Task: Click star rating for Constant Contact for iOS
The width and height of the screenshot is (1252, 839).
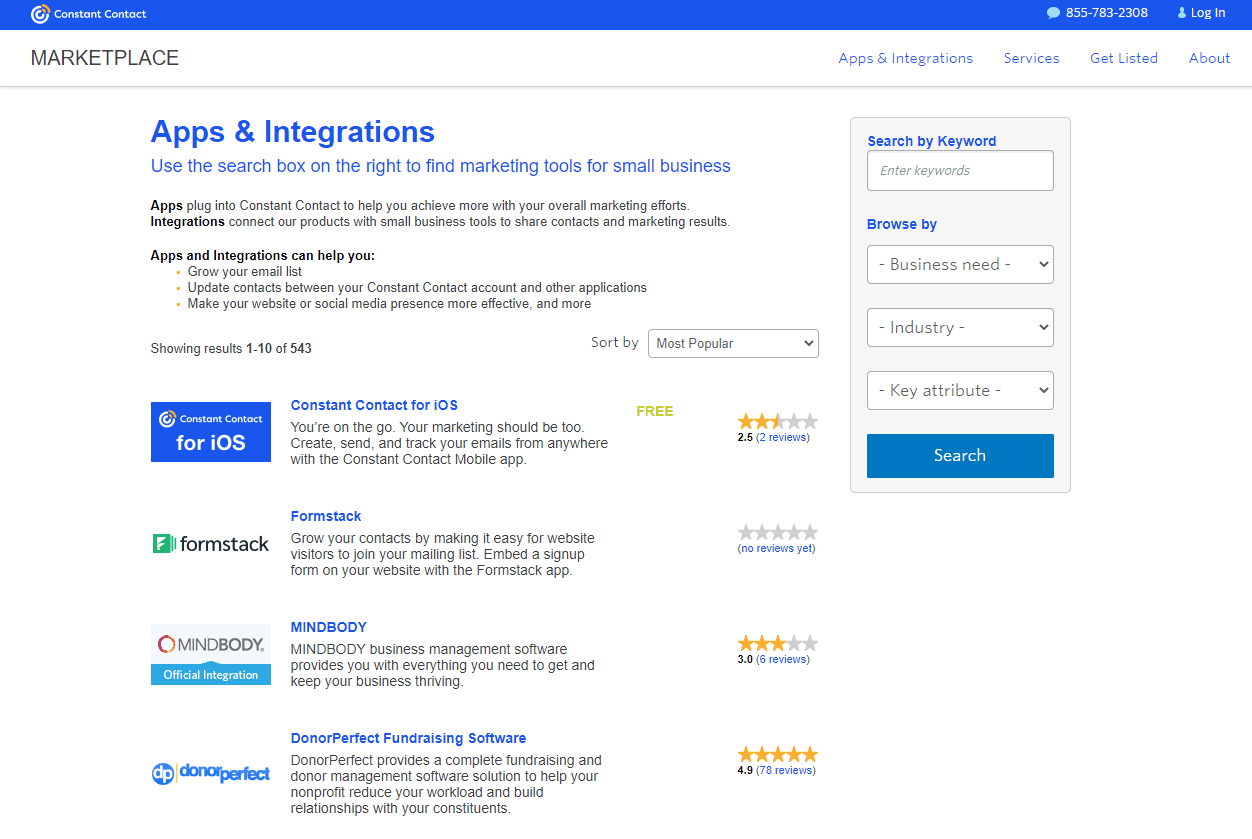Action: pyautogui.click(x=778, y=422)
